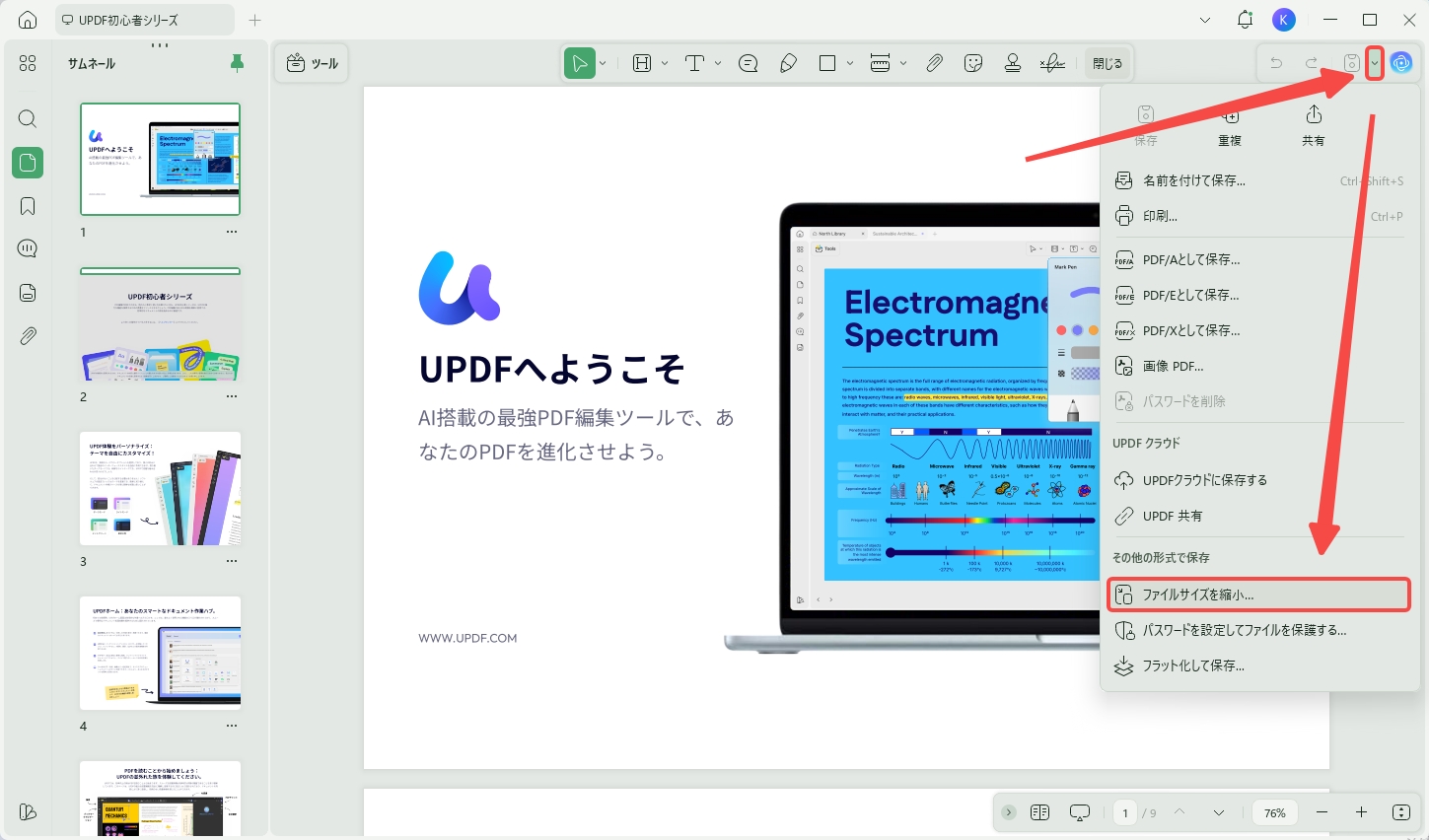Open the home screen icon
Screen dimensions: 1429x840
click(x=28, y=20)
